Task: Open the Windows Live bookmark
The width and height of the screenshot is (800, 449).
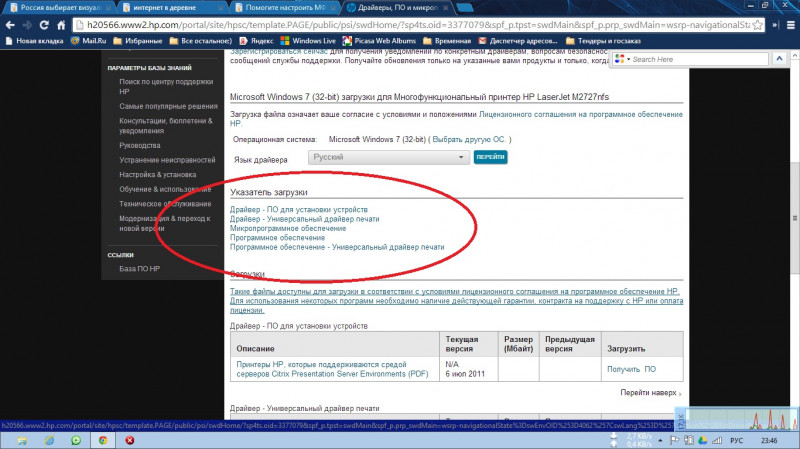Action: point(308,41)
